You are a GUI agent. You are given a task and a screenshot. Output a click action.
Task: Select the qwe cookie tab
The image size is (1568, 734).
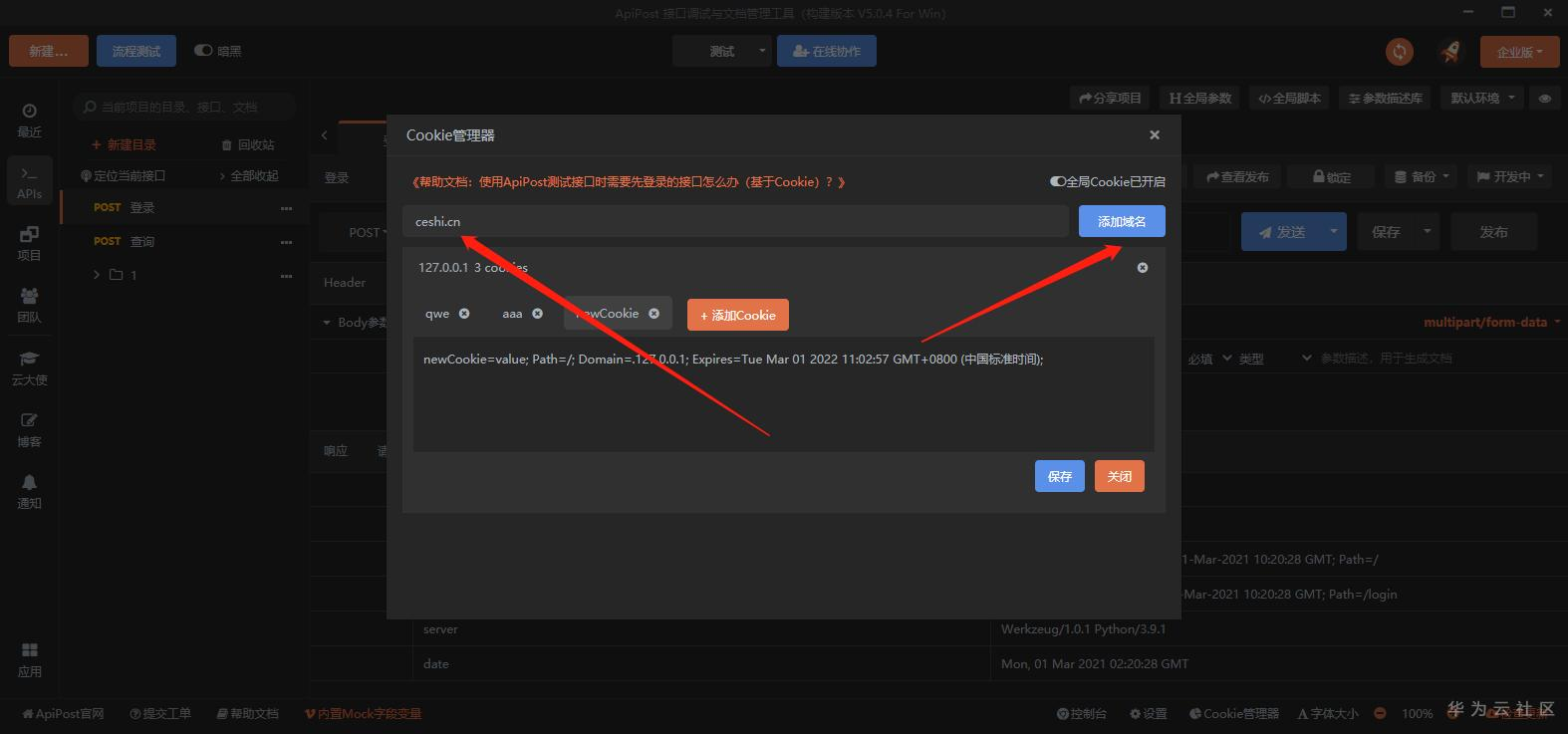click(x=437, y=314)
